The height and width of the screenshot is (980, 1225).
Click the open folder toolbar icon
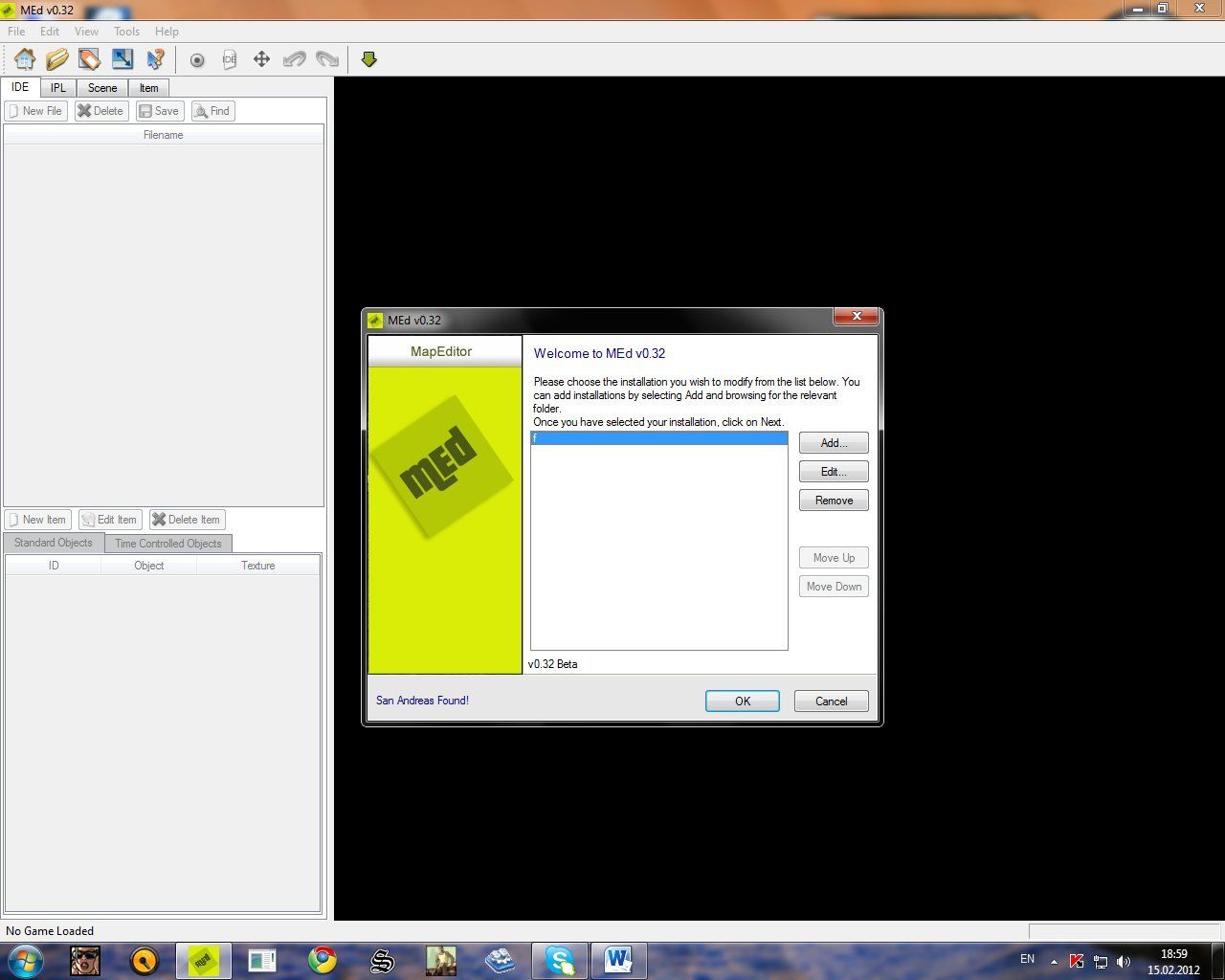point(57,59)
